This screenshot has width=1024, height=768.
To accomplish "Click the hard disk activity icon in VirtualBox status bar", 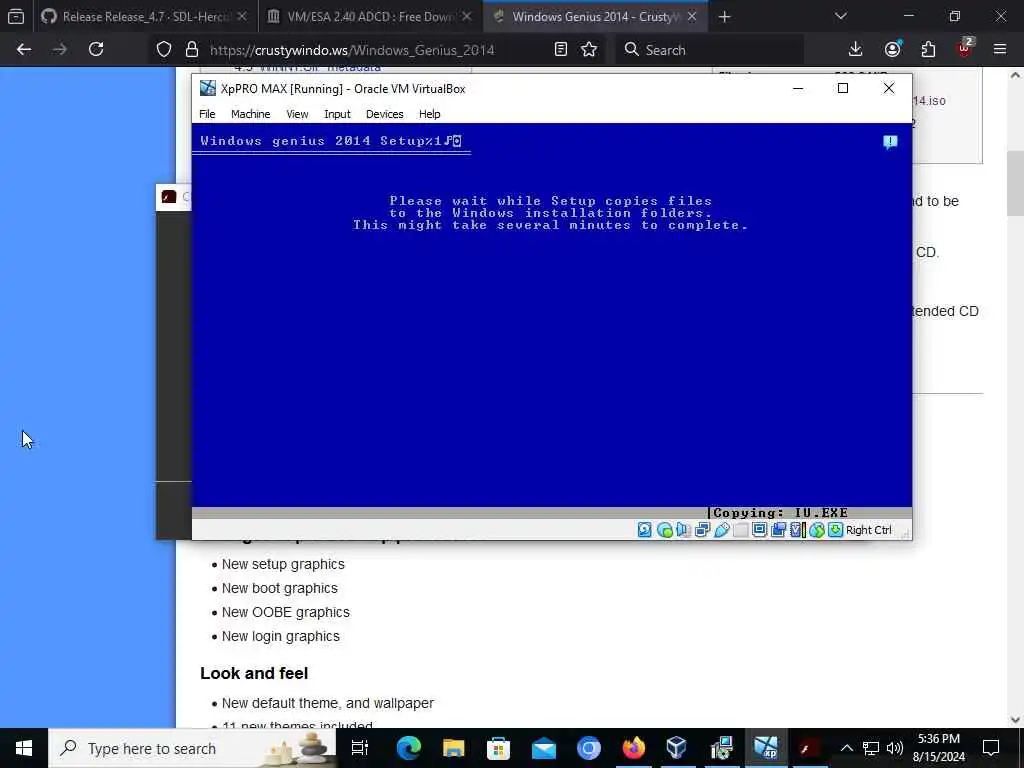I will point(645,530).
